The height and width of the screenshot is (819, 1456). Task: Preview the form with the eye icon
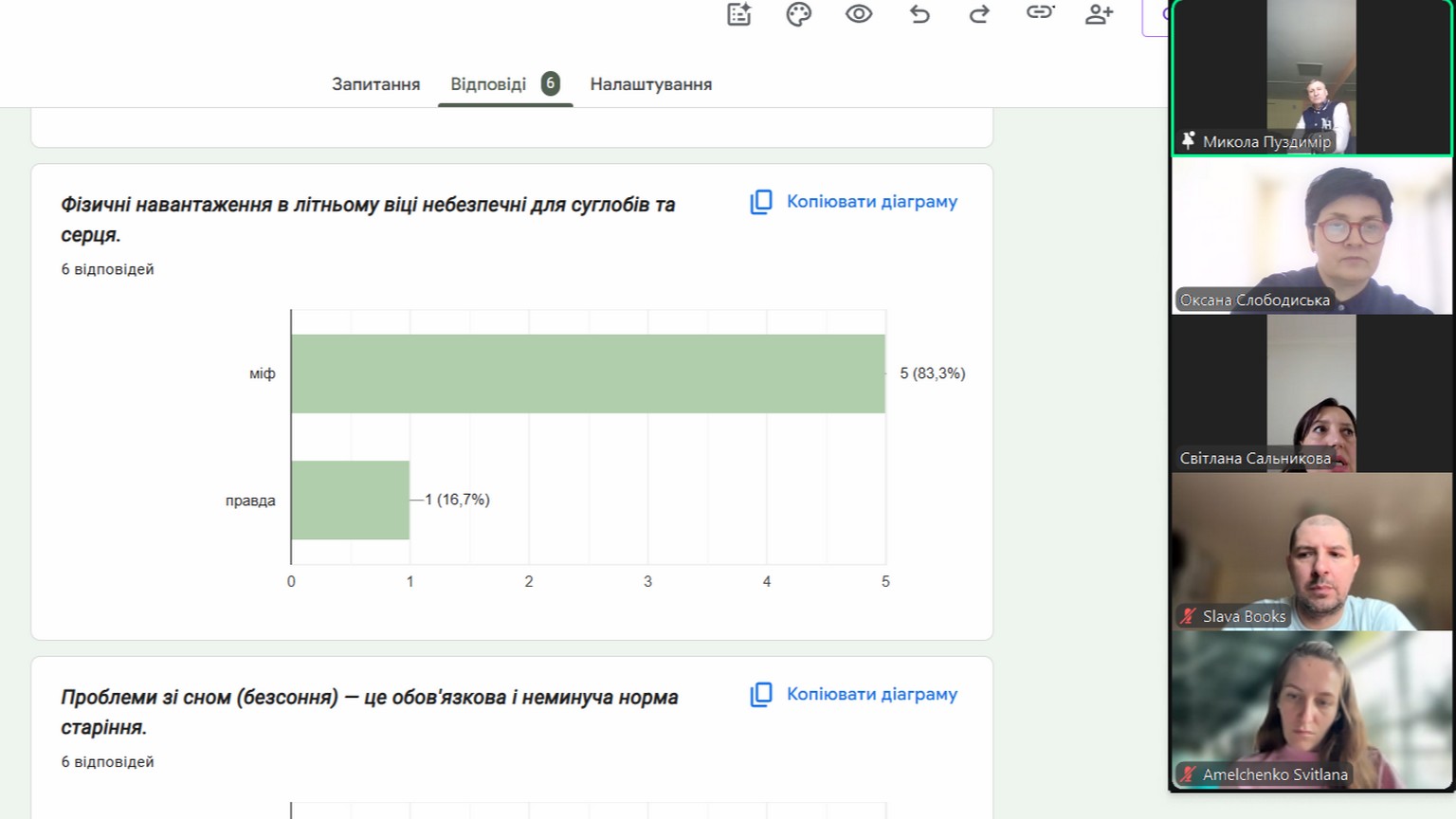[x=859, y=14]
